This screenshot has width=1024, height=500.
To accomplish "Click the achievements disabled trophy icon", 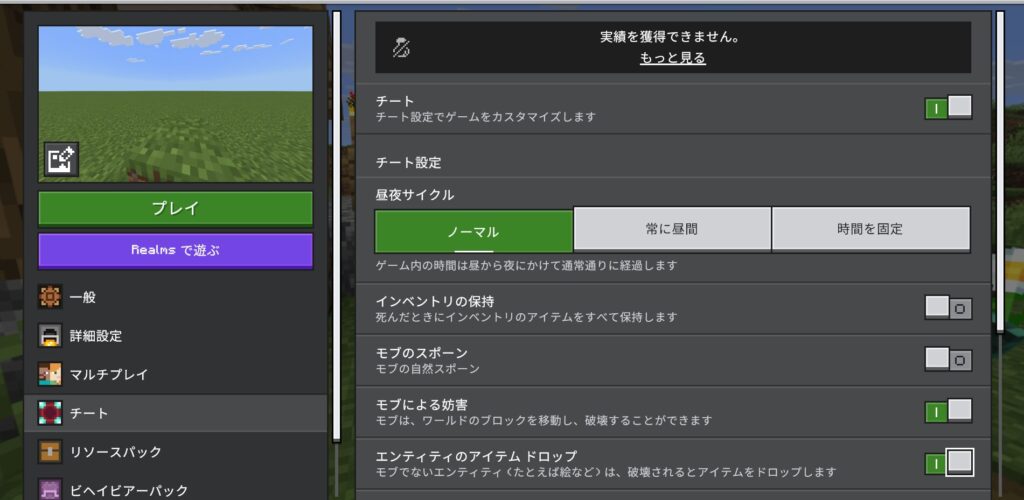I will pyautogui.click(x=401, y=48).
